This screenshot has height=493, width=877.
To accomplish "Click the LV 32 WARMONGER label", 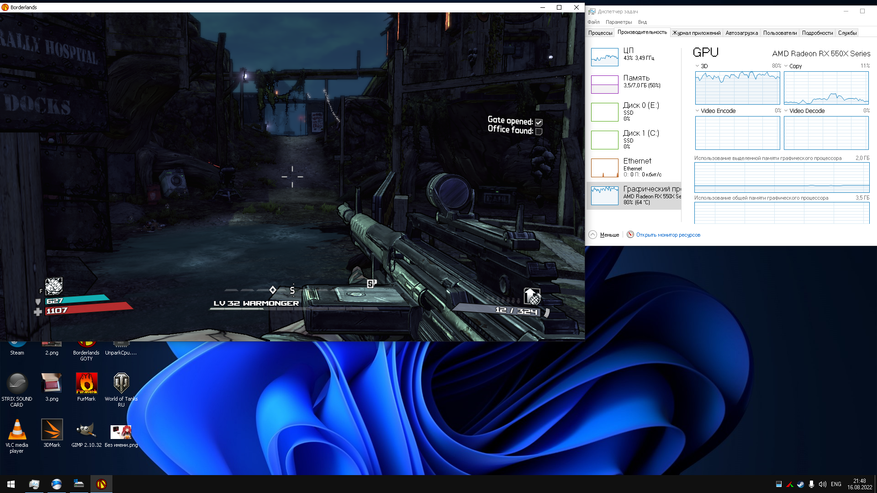I will (x=256, y=303).
